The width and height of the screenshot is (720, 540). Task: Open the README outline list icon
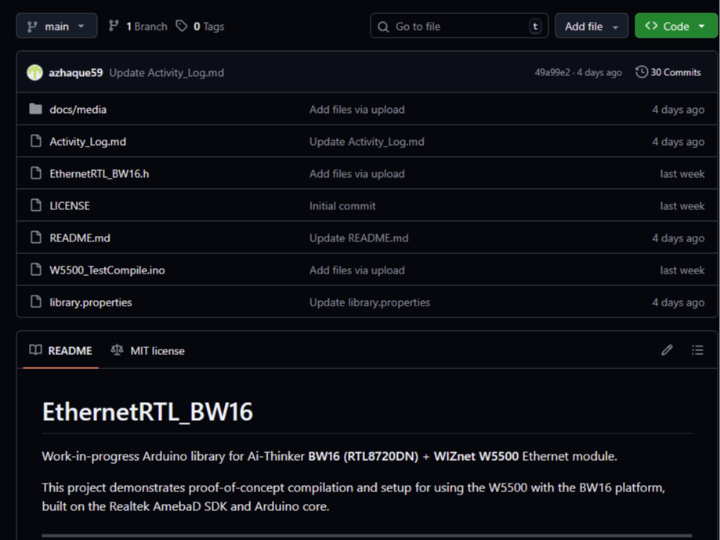click(697, 350)
